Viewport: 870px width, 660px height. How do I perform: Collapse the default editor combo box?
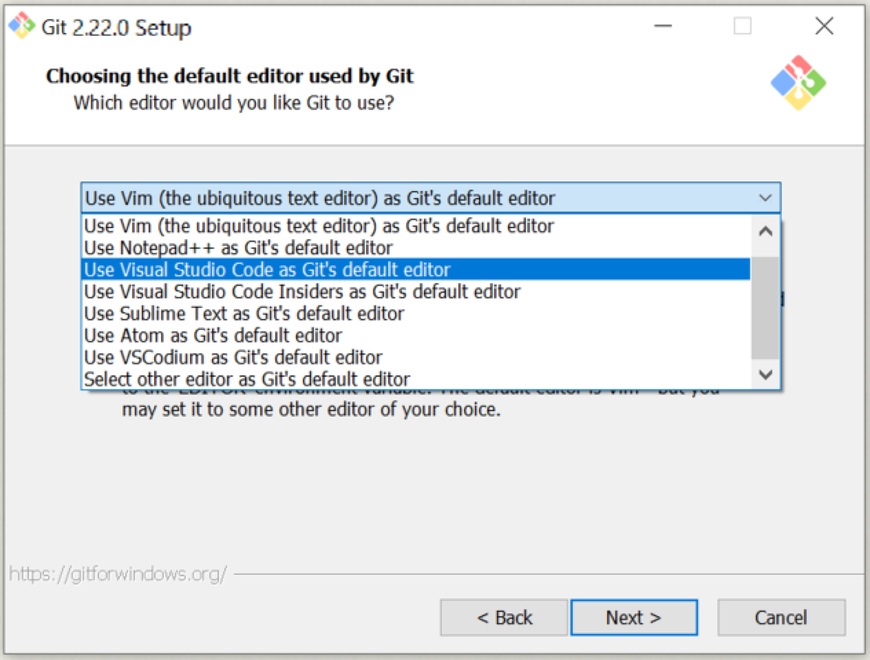click(431, 198)
